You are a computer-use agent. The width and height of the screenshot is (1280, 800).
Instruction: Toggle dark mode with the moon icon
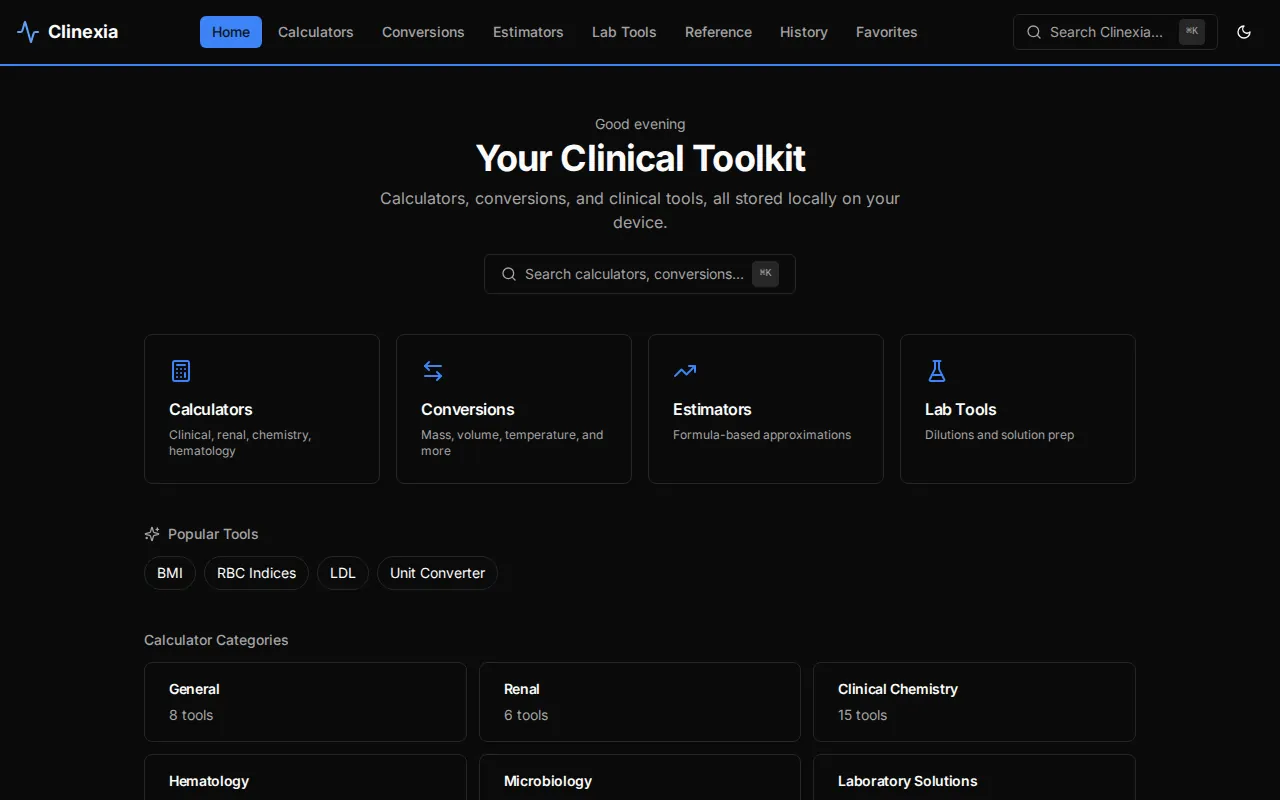coord(1244,32)
